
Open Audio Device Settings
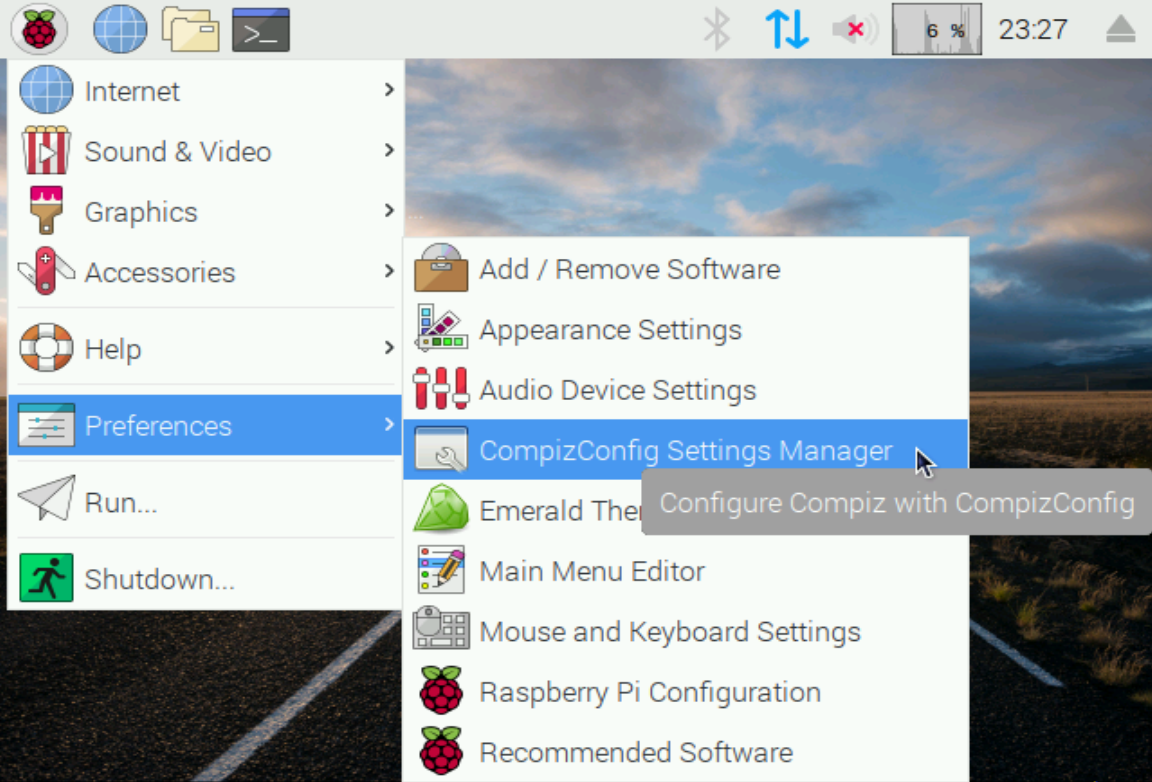coord(685,390)
